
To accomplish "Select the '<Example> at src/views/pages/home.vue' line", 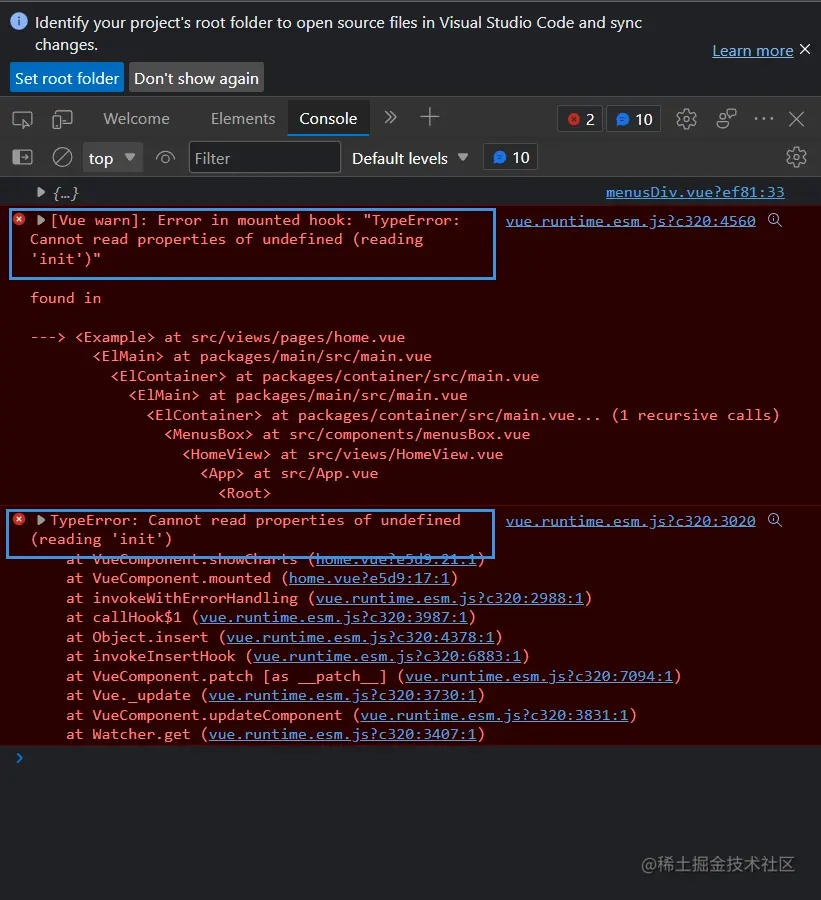I will [240, 338].
